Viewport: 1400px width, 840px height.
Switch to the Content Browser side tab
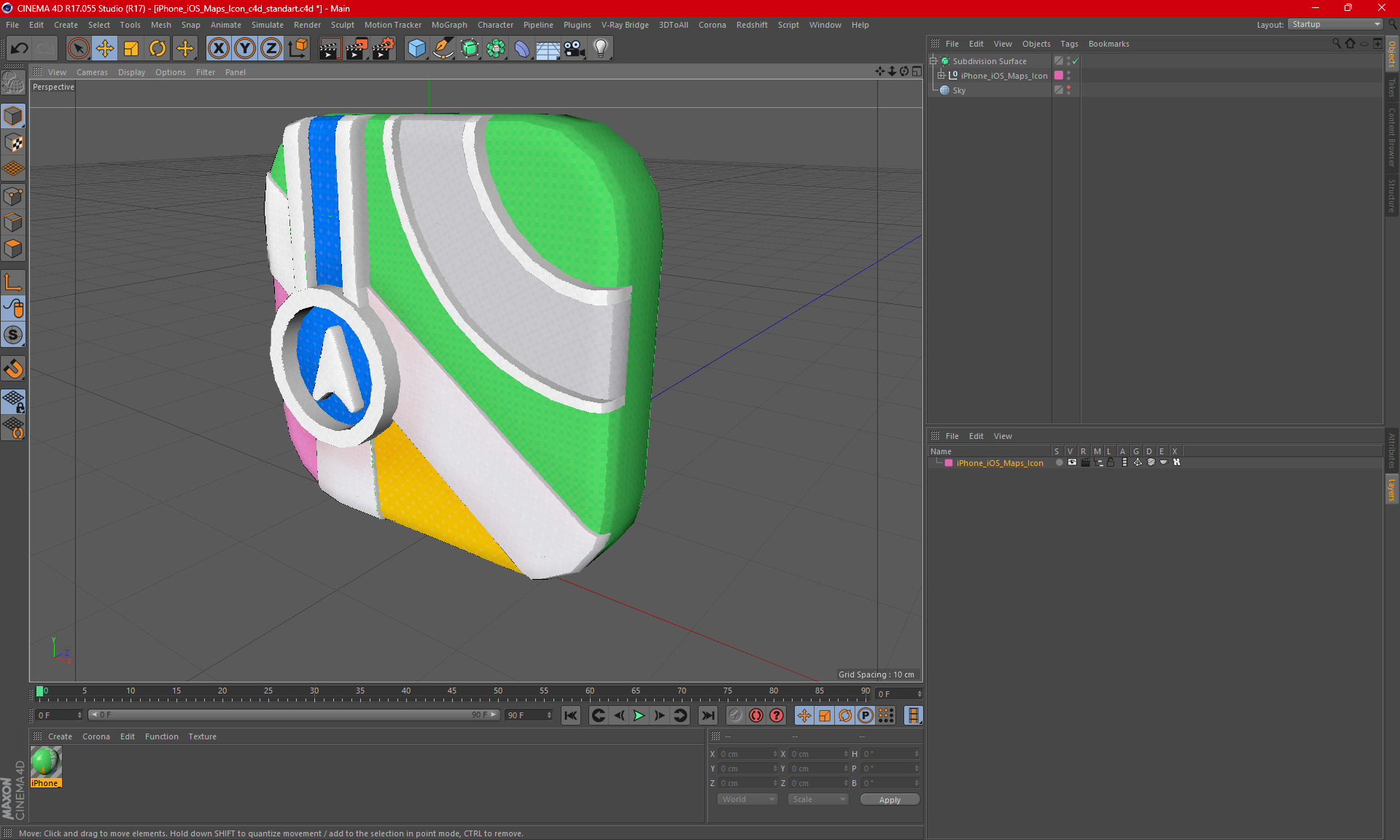tap(1392, 137)
